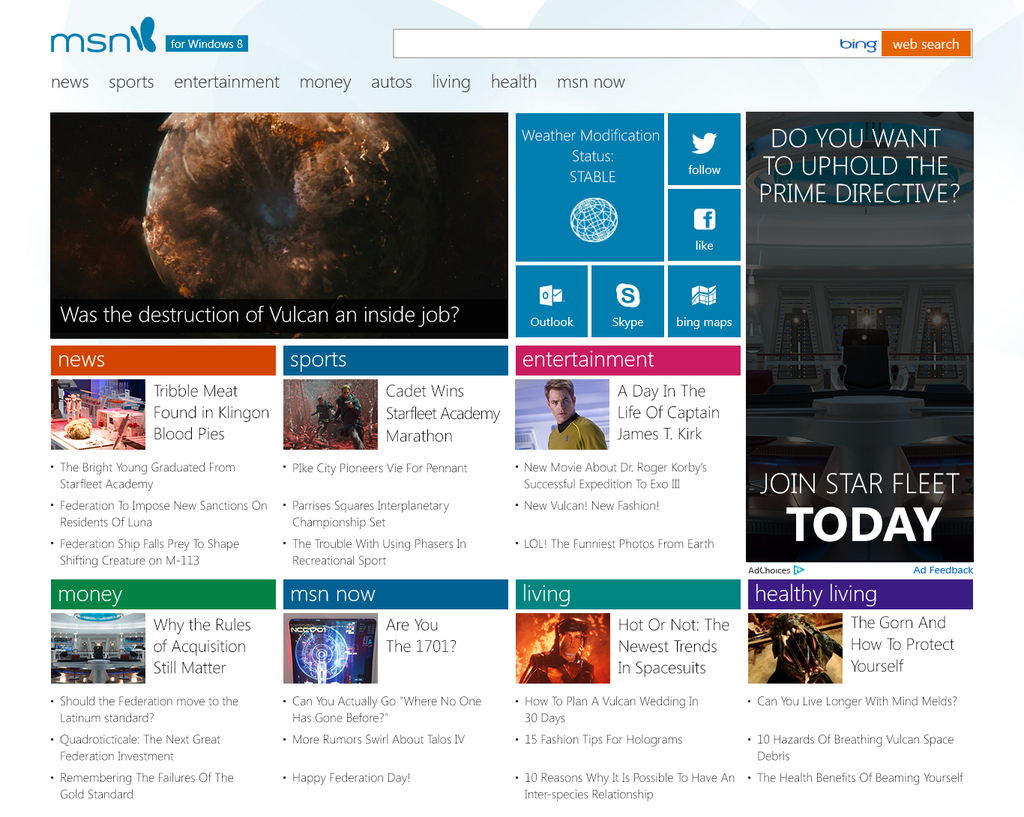Open the money section header
The width and height of the screenshot is (1024, 817).
(x=163, y=594)
